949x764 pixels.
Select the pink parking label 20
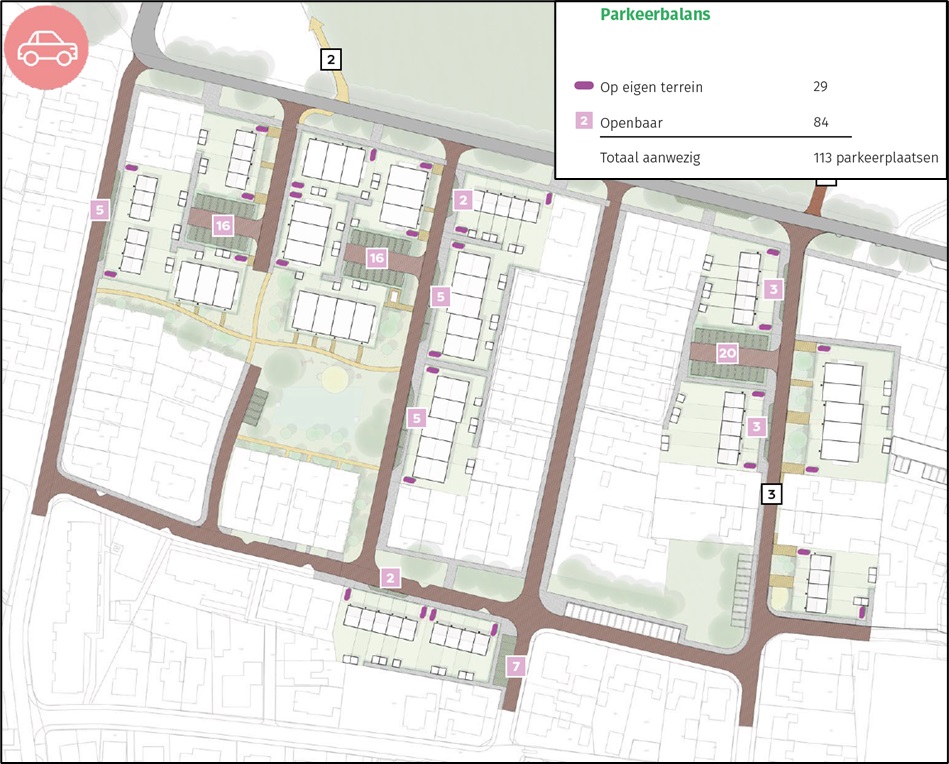pyautogui.click(x=727, y=354)
